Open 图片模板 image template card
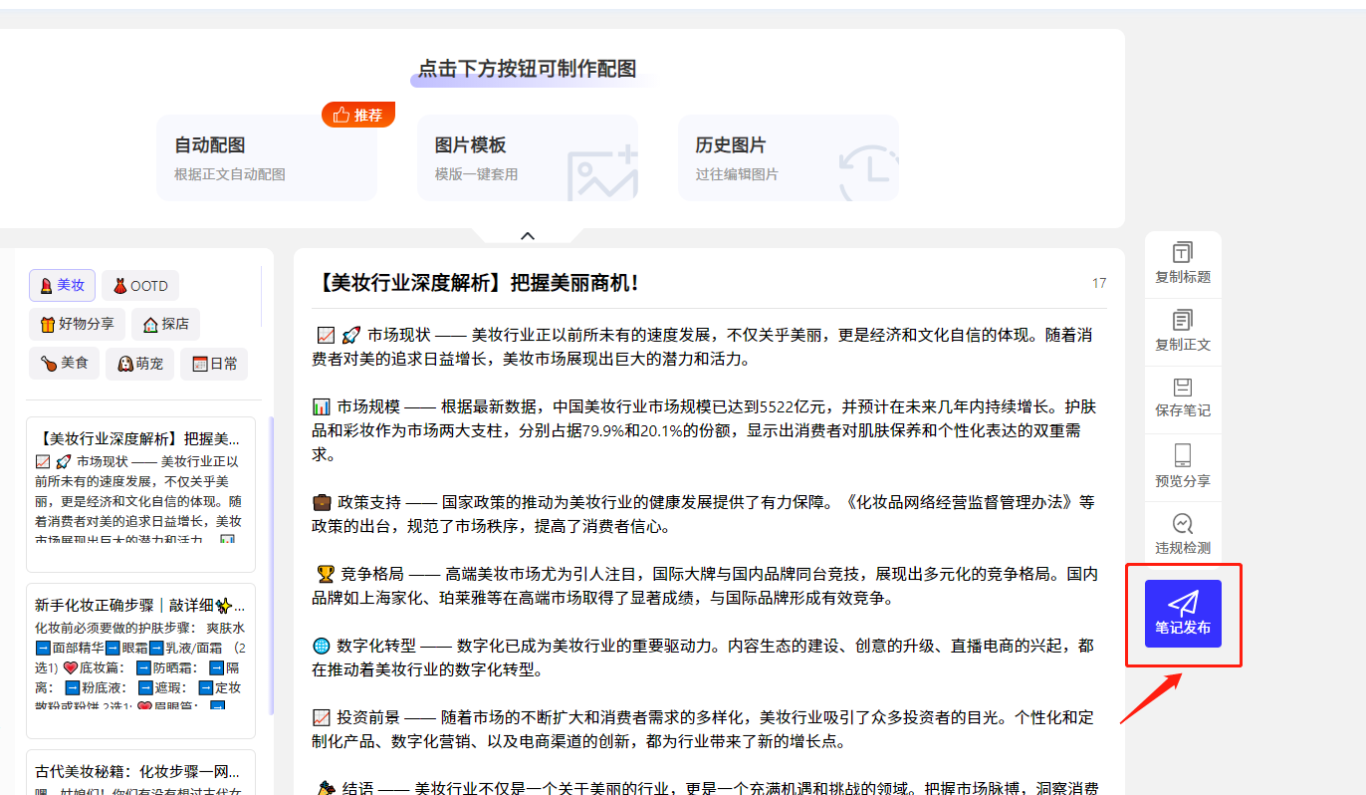The height and width of the screenshot is (795, 1366). 527,158
